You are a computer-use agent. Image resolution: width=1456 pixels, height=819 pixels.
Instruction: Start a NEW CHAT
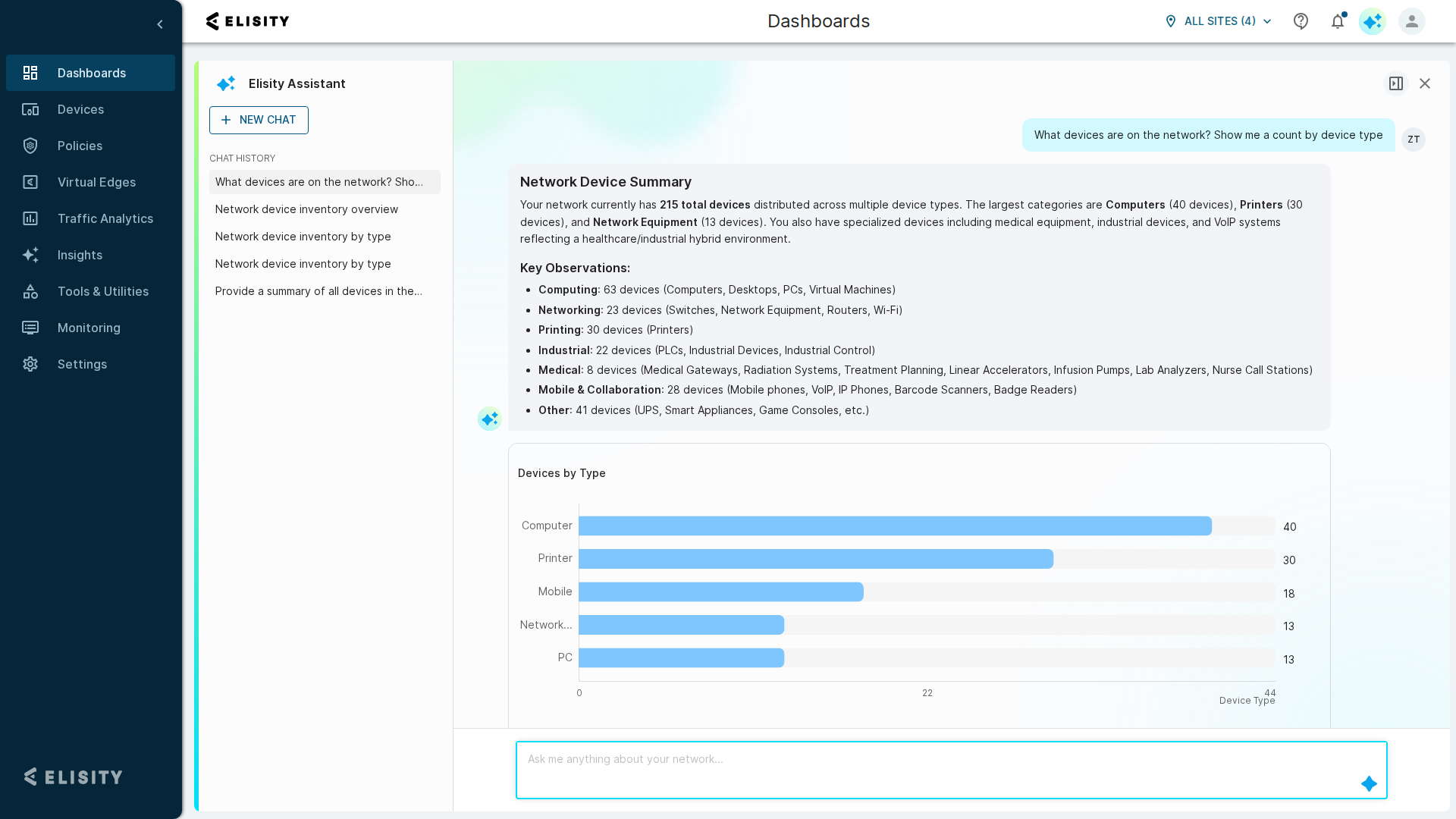(259, 120)
